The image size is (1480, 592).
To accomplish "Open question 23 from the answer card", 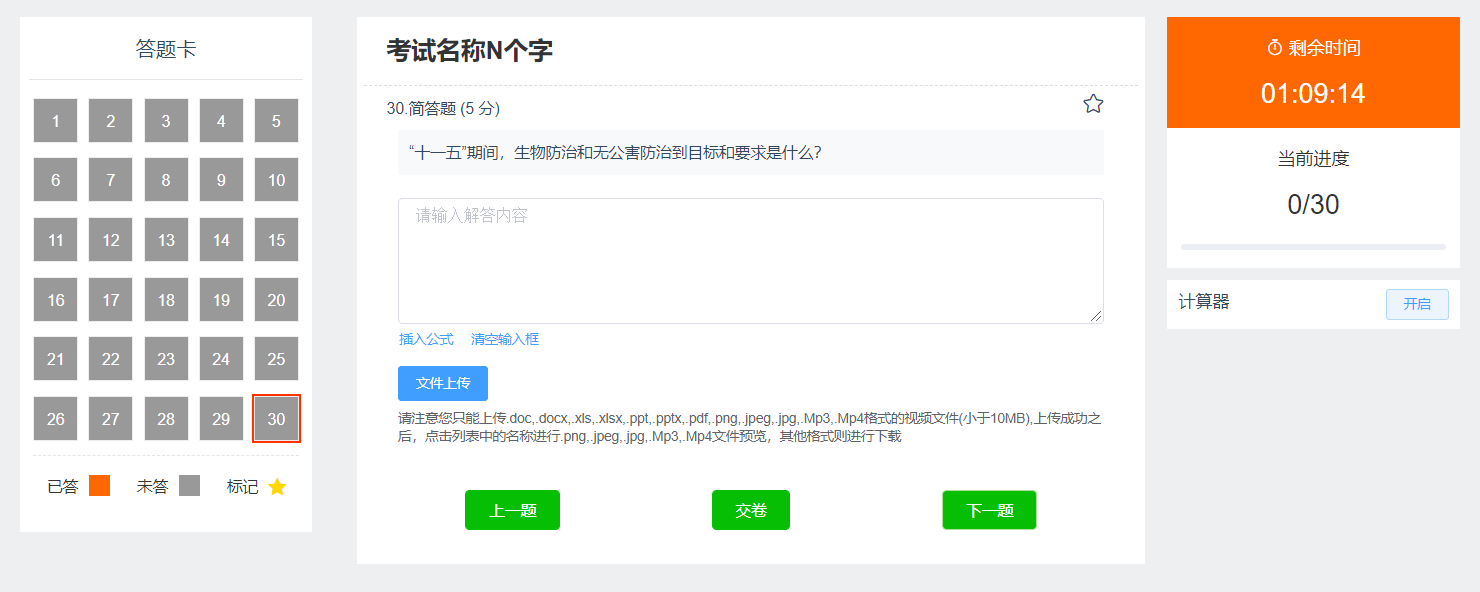I will (166, 359).
